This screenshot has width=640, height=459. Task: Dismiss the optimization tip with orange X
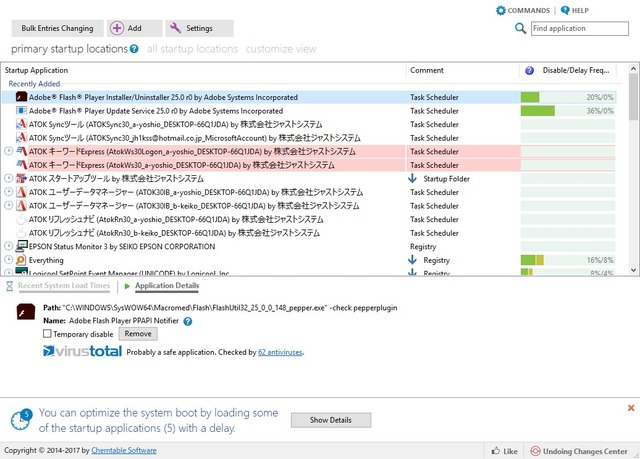tap(631, 408)
